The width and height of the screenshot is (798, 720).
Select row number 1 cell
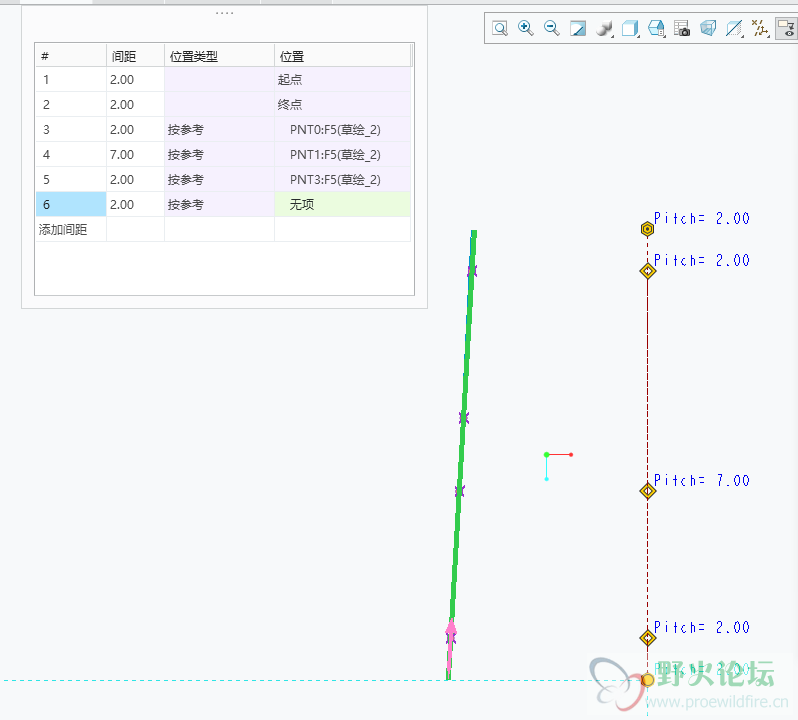(x=71, y=79)
